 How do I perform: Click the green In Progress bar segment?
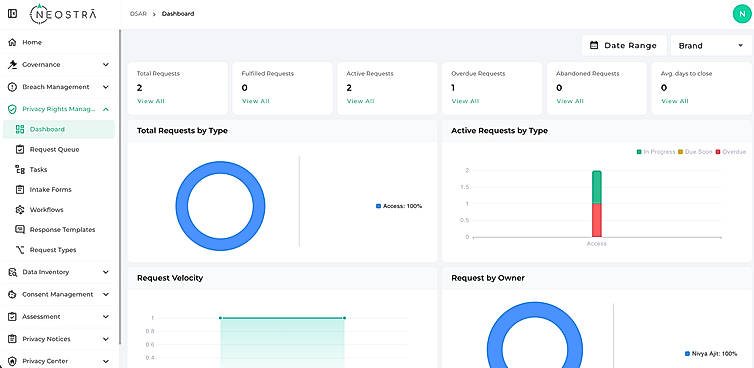[x=596, y=187]
